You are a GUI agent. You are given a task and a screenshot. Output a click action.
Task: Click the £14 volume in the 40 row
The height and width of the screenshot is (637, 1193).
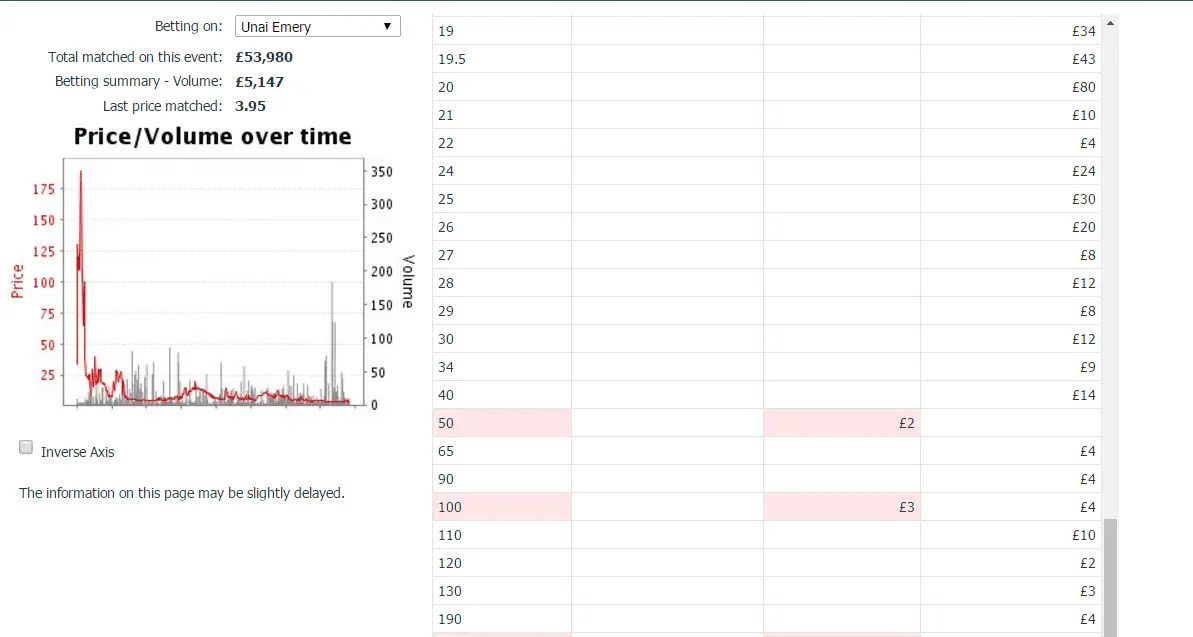pyautogui.click(x=1083, y=395)
